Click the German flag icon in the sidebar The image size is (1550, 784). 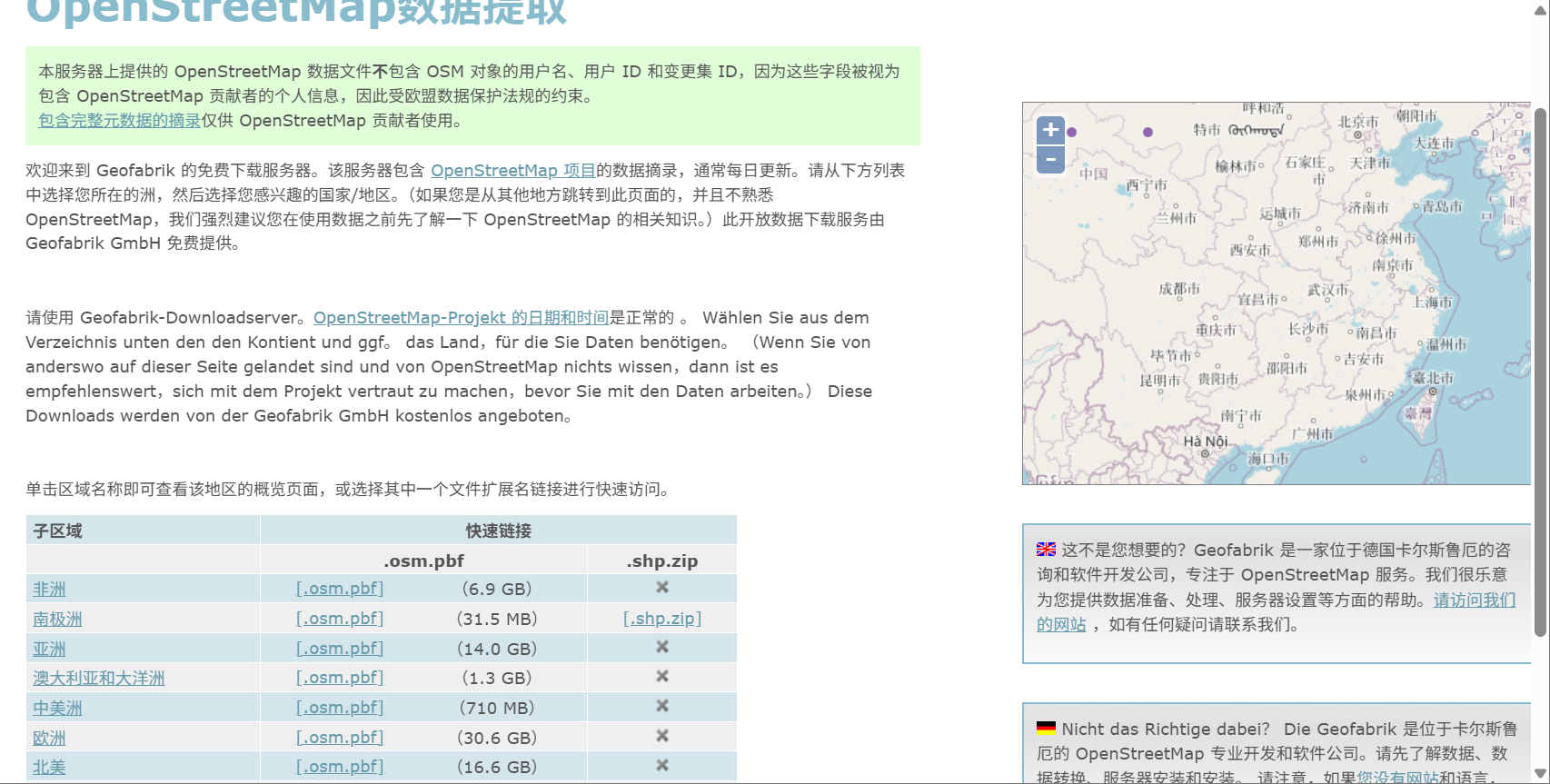[1047, 729]
